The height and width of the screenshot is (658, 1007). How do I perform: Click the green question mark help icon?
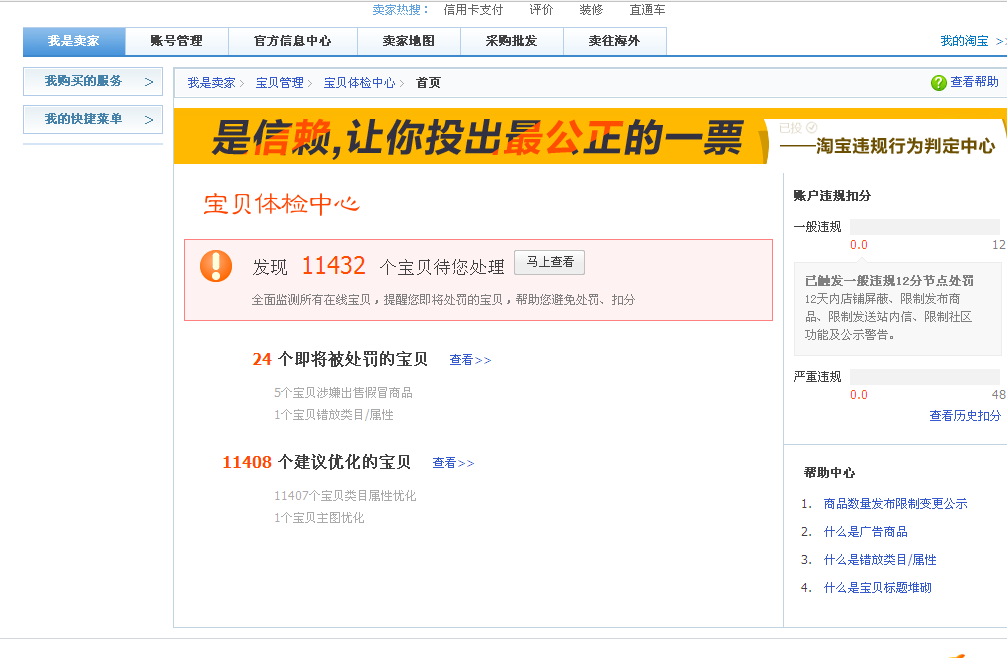point(938,83)
